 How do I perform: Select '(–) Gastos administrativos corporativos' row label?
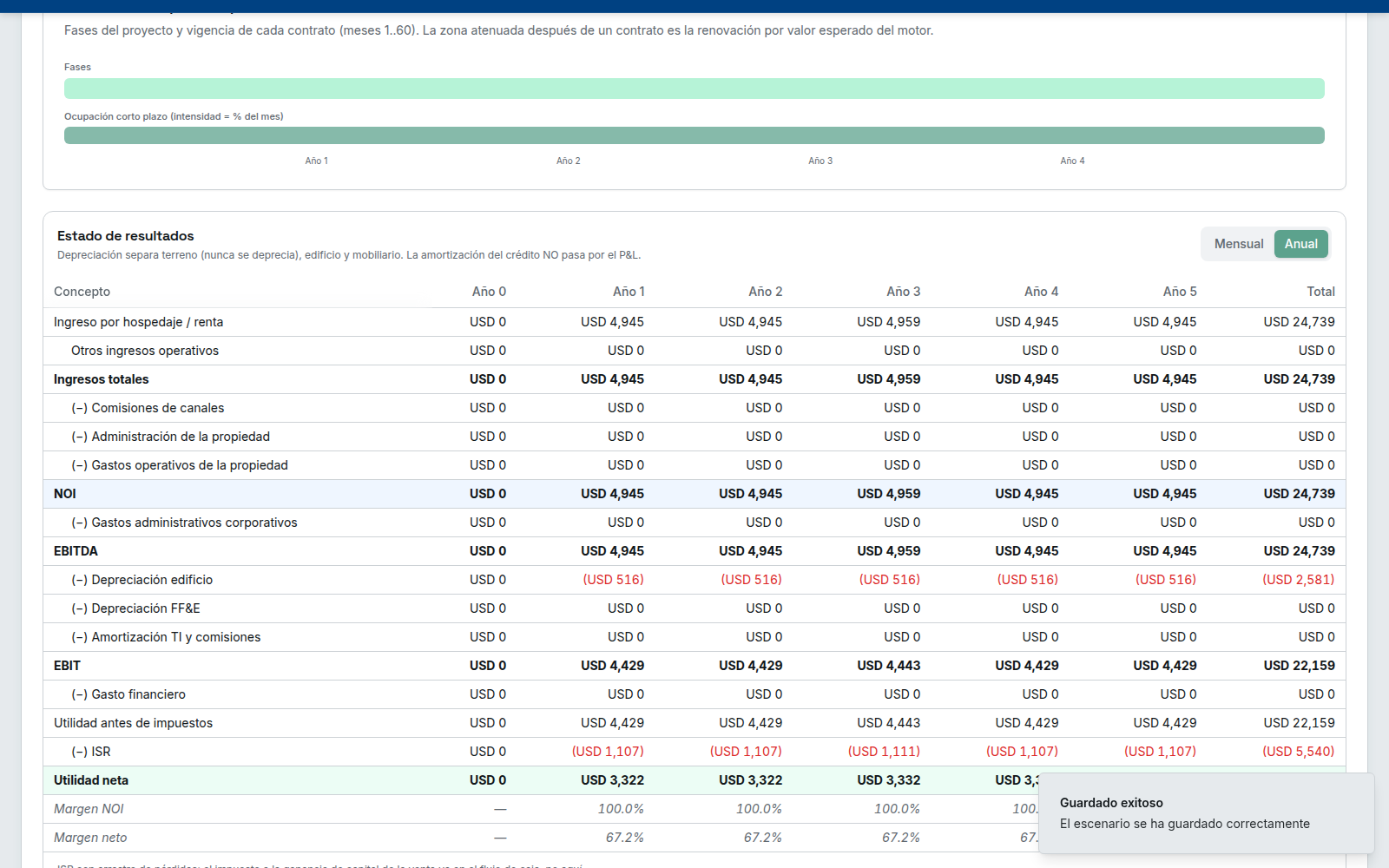point(184,523)
